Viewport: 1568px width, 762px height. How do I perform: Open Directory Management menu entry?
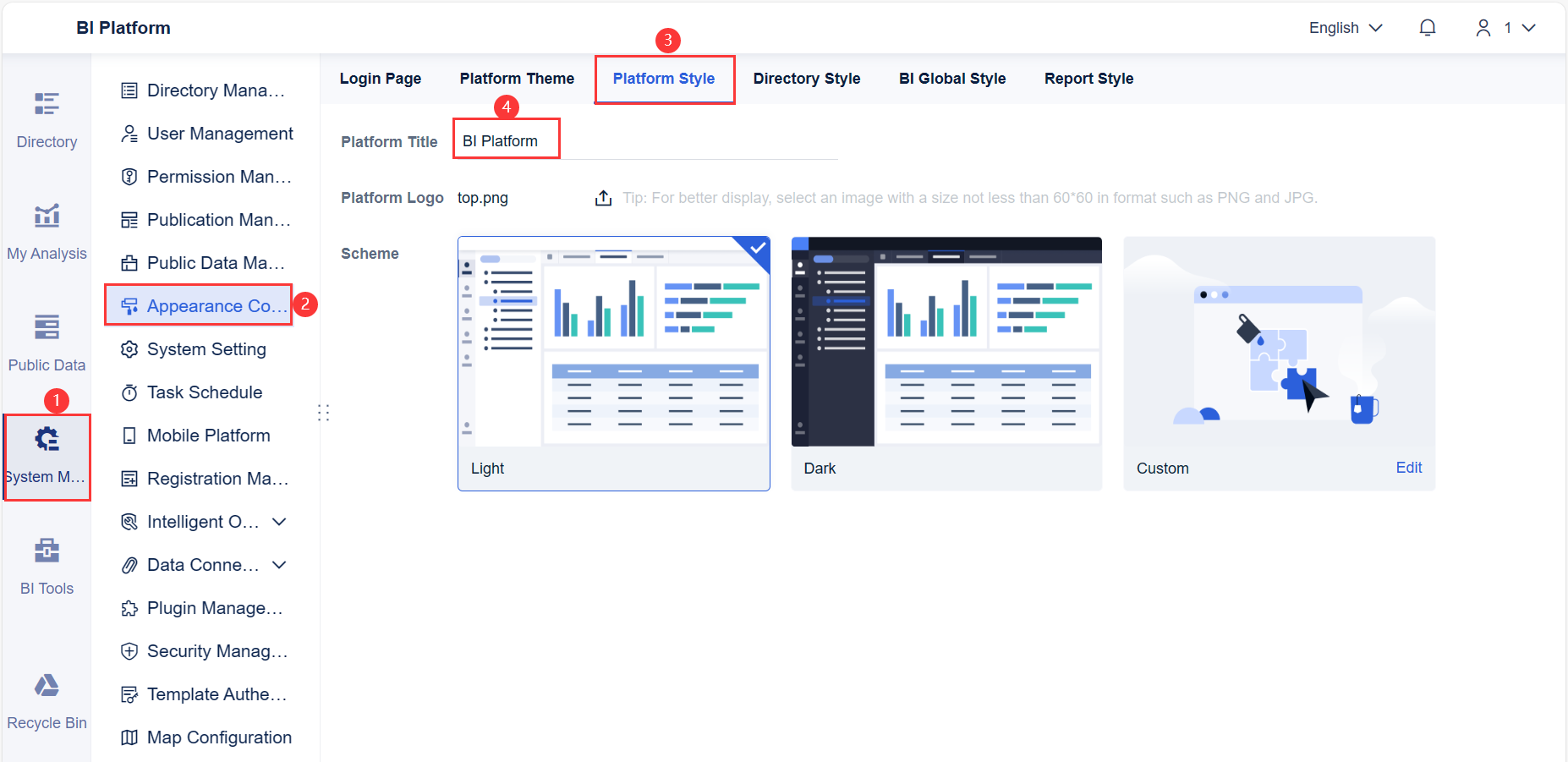206,90
